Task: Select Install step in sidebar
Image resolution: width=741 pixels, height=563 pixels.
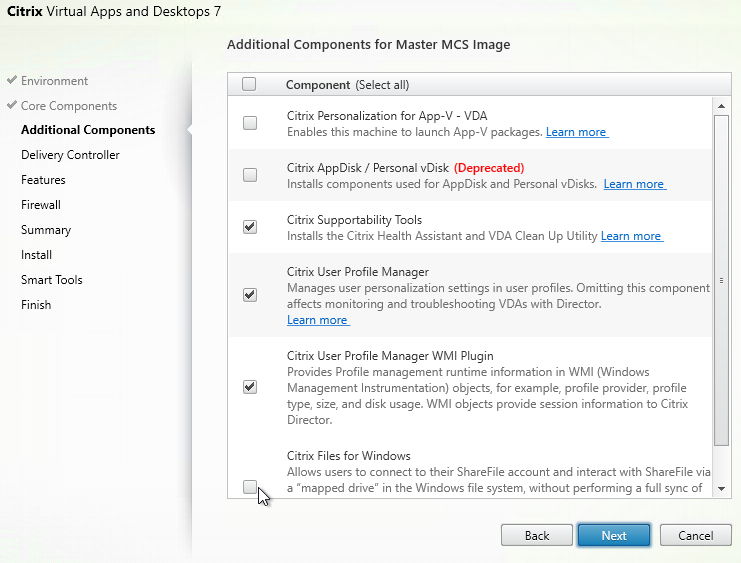Action: [36, 255]
